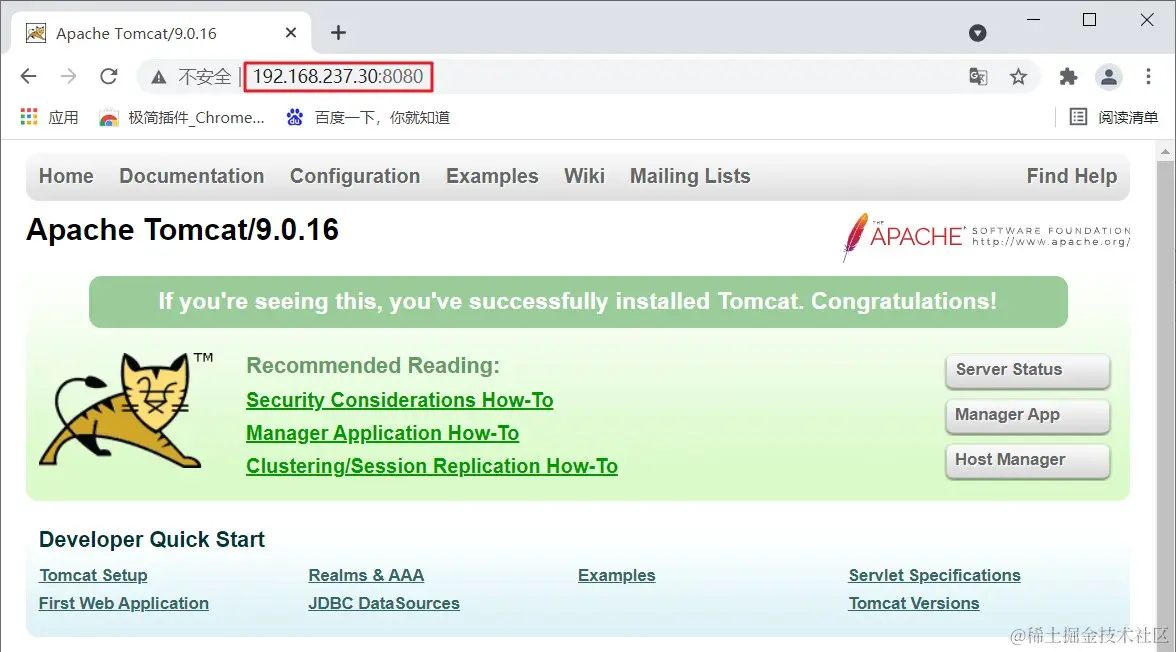Click the Tomcat cat logo image

[x=126, y=410]
